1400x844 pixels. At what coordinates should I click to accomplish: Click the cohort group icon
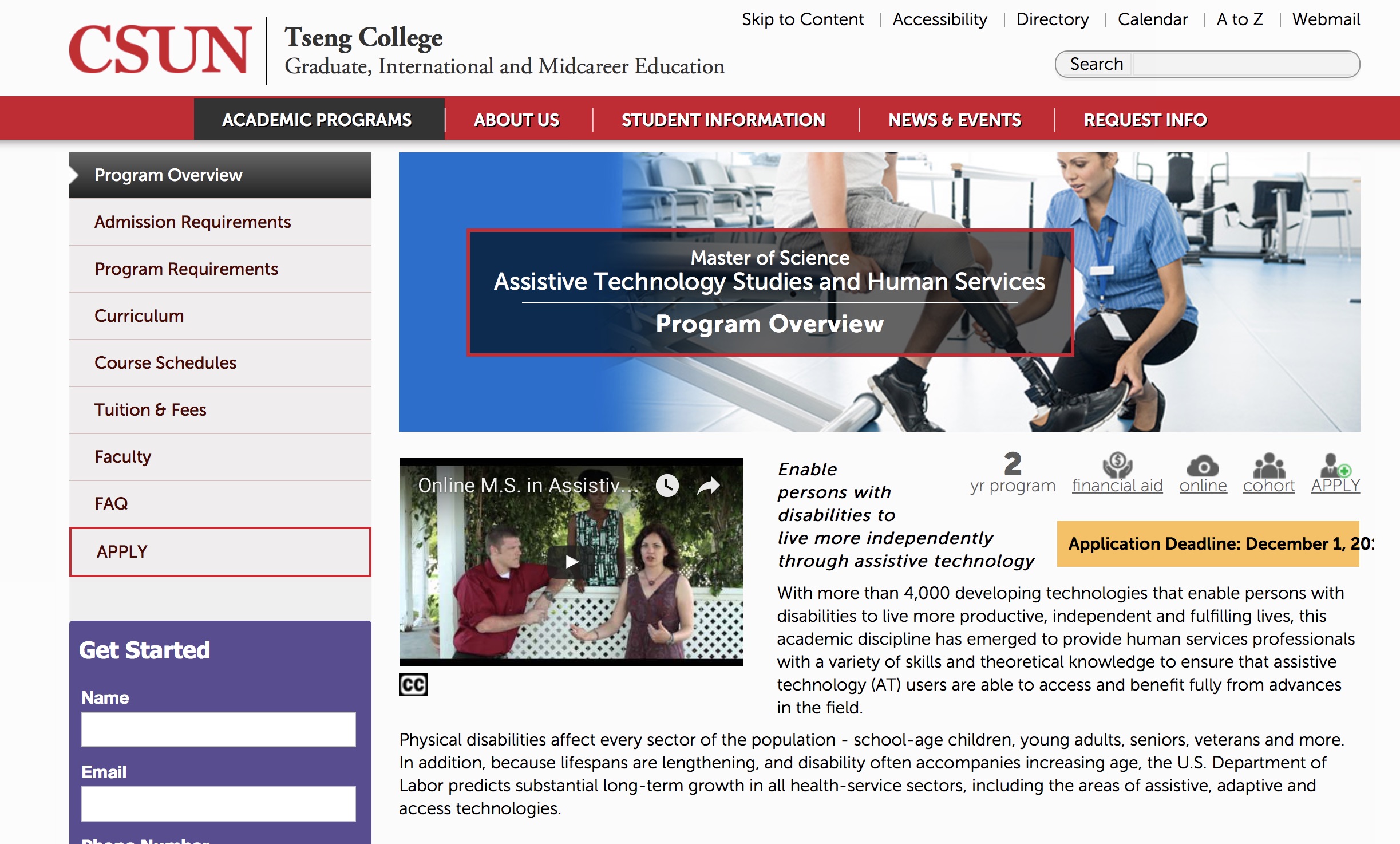pos(1269,466)
